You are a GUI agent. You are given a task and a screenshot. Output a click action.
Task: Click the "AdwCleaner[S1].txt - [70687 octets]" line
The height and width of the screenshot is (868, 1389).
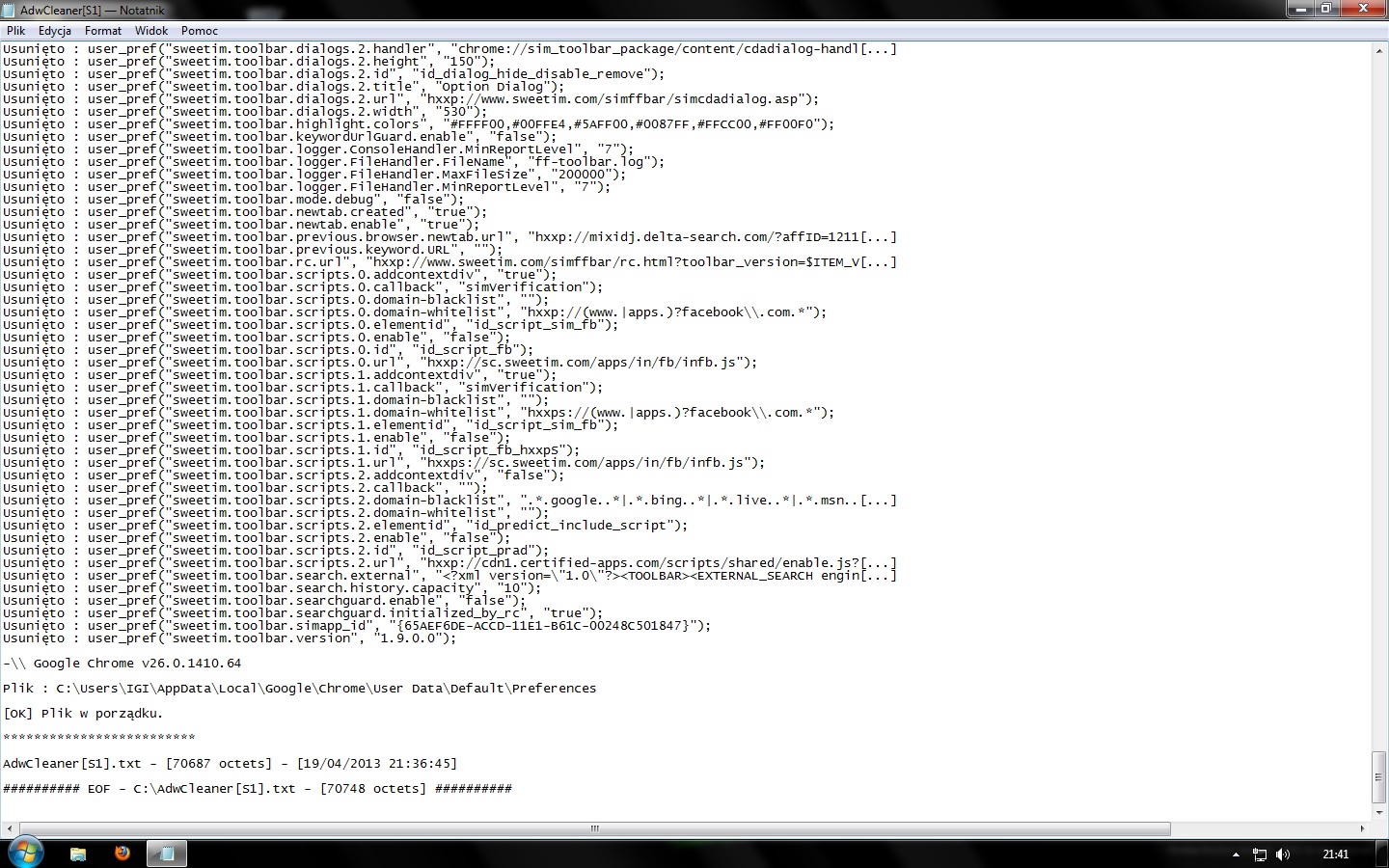230,764
